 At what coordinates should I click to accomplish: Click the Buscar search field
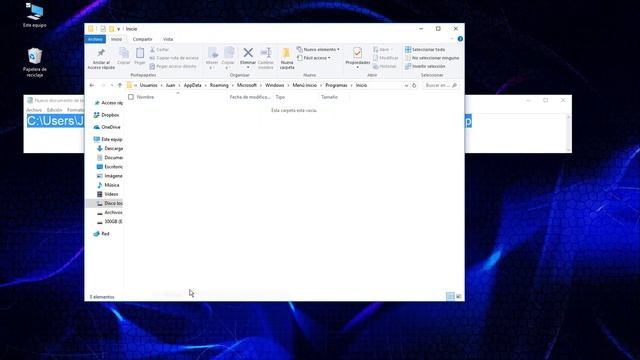(440, 85)
